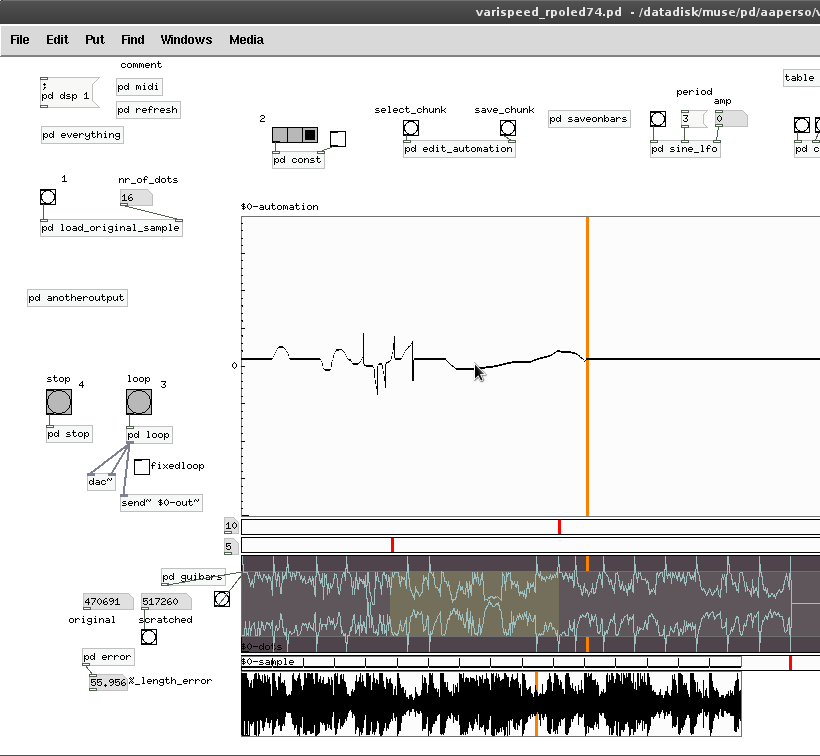Open the pd edit_automation subpatch
This screenshot has width=820, height=756.
click(x=459, y=149)
